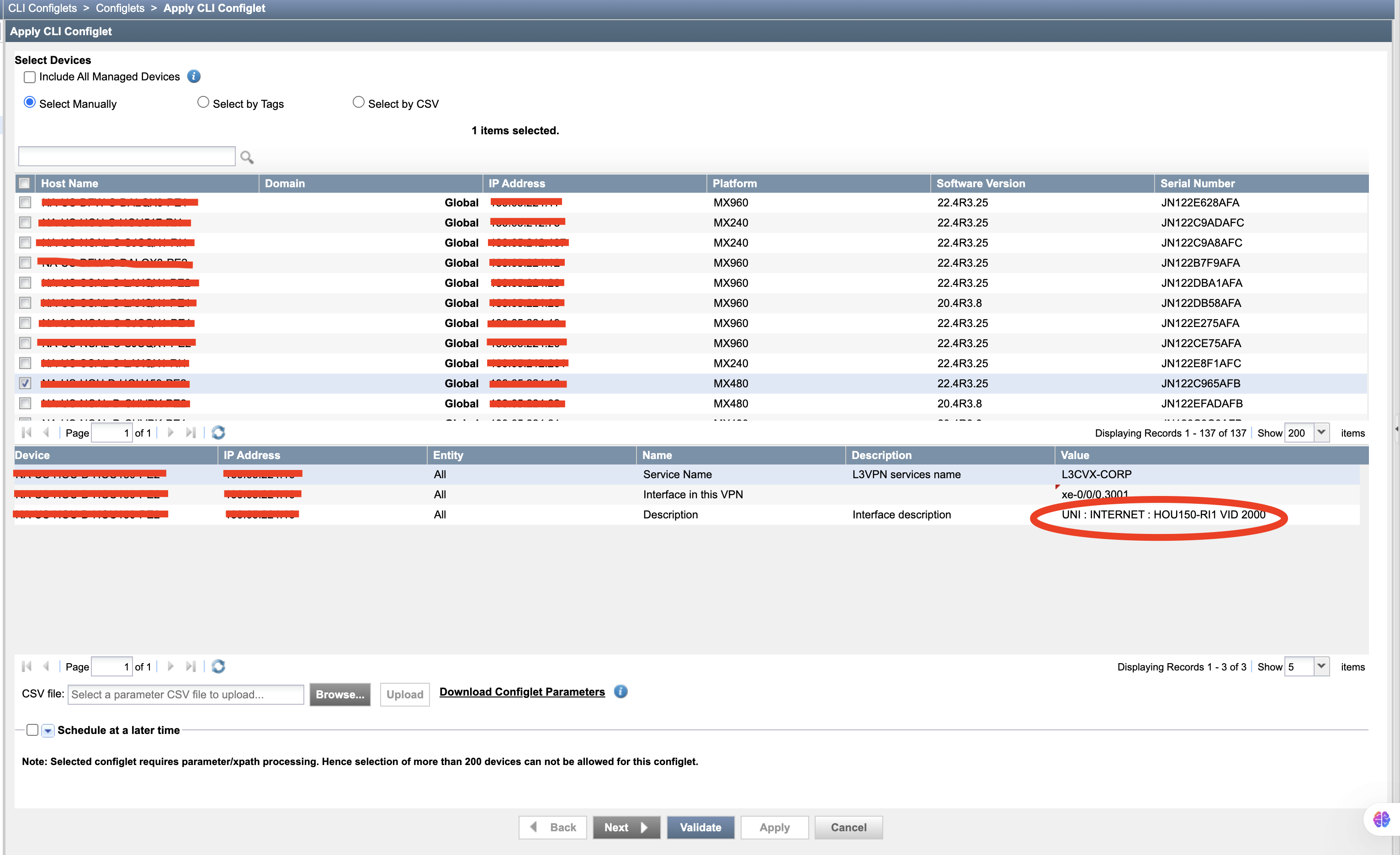The height and width of the screenshot is (855, 1400).
Task: Click the CSV file path input field
Action: click(x=186, y=694)
